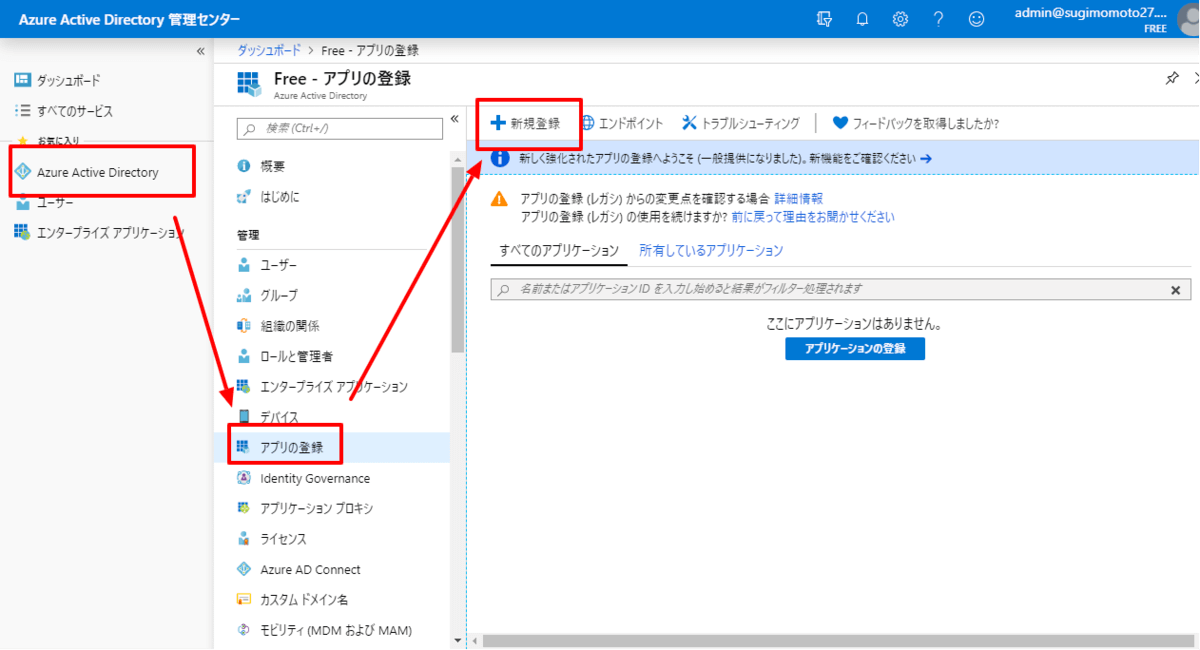Open グループ in the blade menu
This screenshot has width=1200, height=650.
click(278, 295)
